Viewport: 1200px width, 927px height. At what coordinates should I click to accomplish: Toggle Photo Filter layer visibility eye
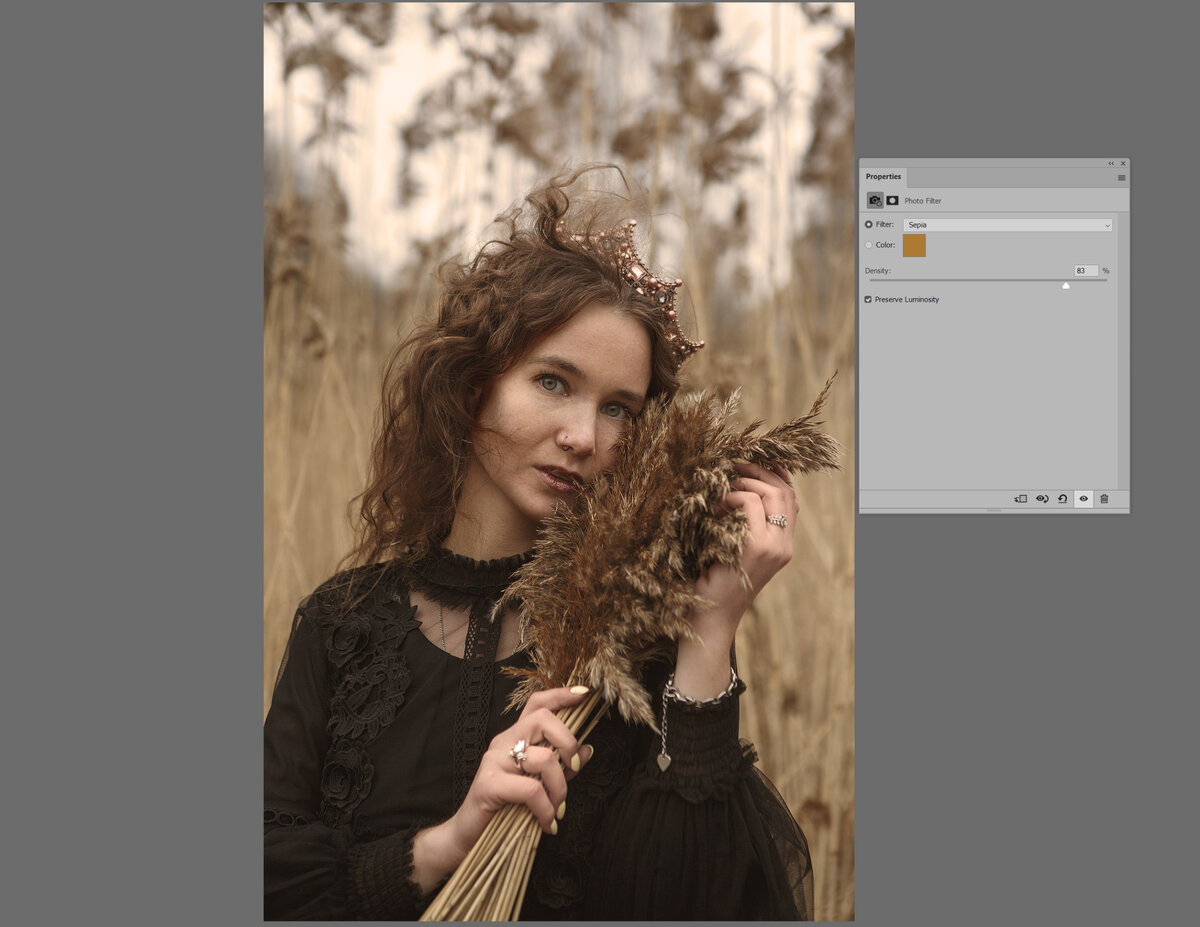tap(1083, 498)
